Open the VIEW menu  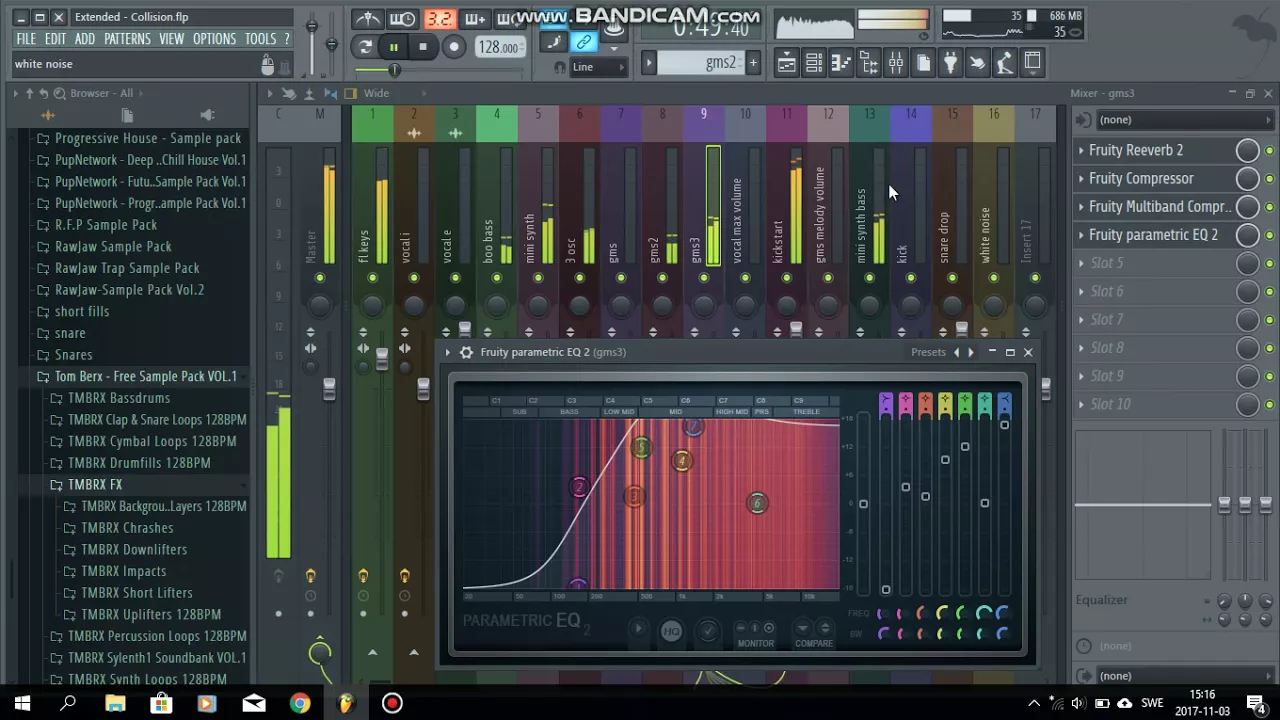171,39
